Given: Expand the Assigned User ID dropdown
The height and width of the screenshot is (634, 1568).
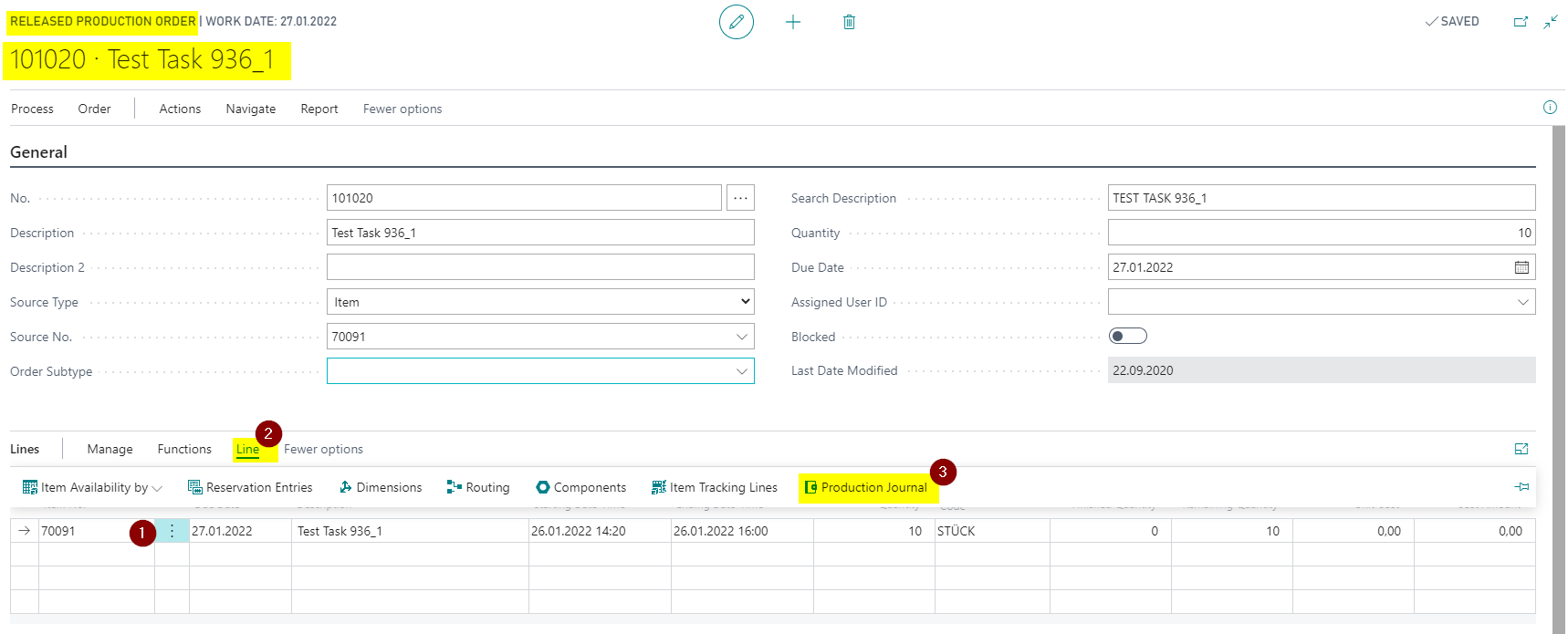Looking at the screenshot, I should [1522, 302].
